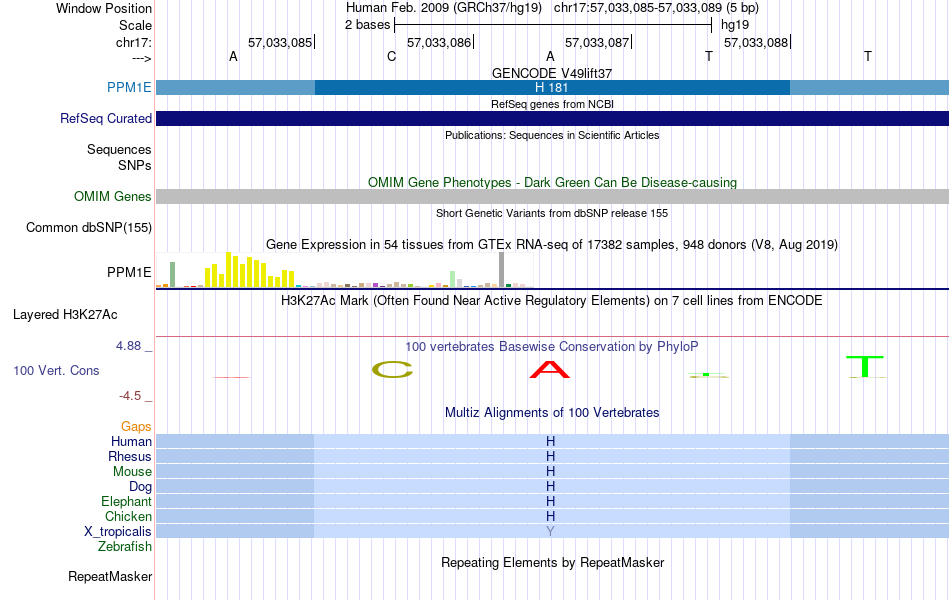Click the X_tropicalis alignment row label
The width and height of the screenshot is (950, 600).
tap(118, 532)
